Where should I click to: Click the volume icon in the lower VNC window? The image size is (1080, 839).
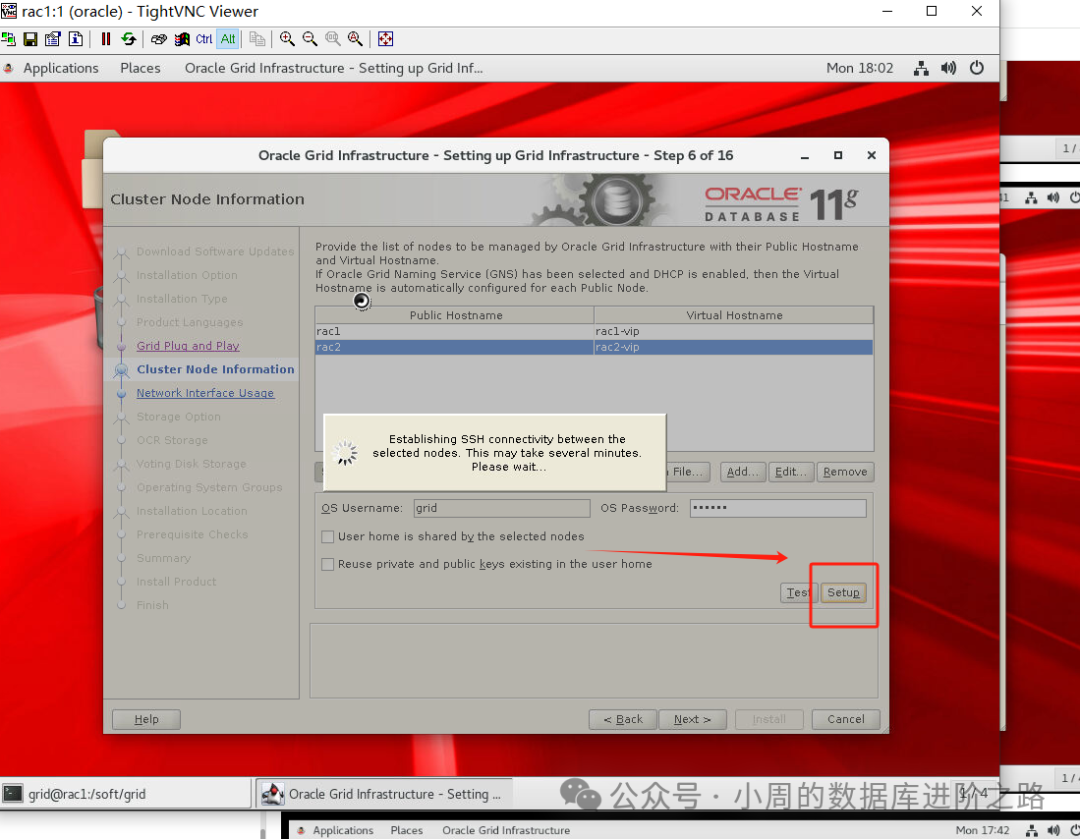1052,831
